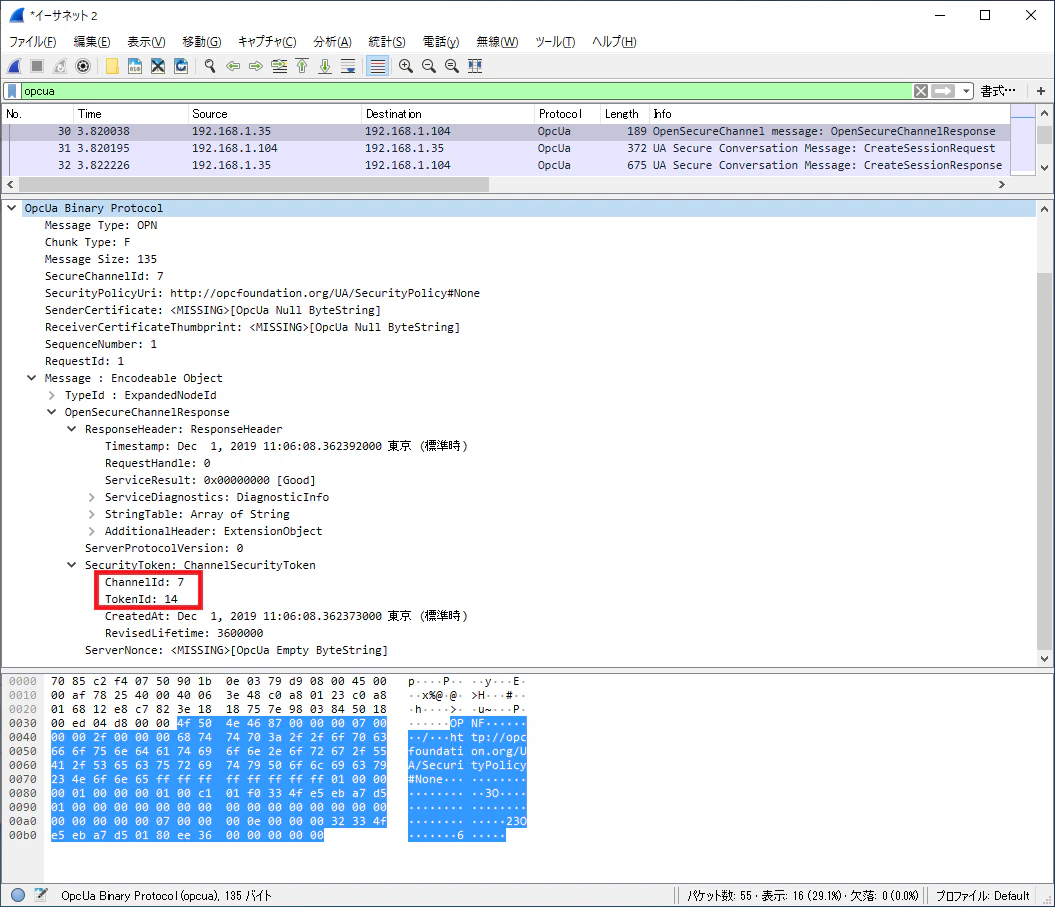Start capture with the shark fin icon

click(x=14, y=66)
